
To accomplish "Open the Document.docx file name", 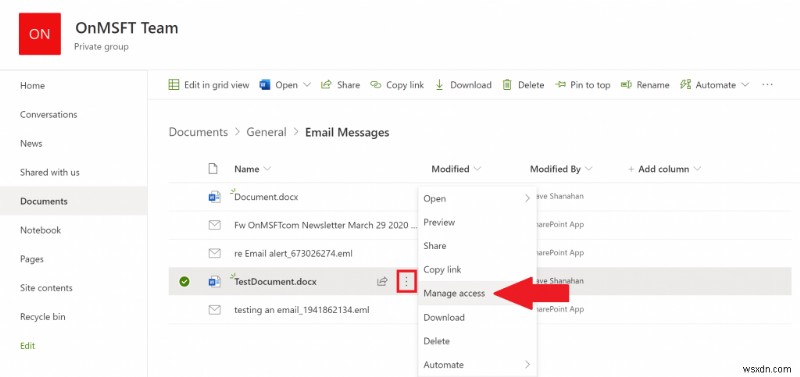I will (266, 197).
